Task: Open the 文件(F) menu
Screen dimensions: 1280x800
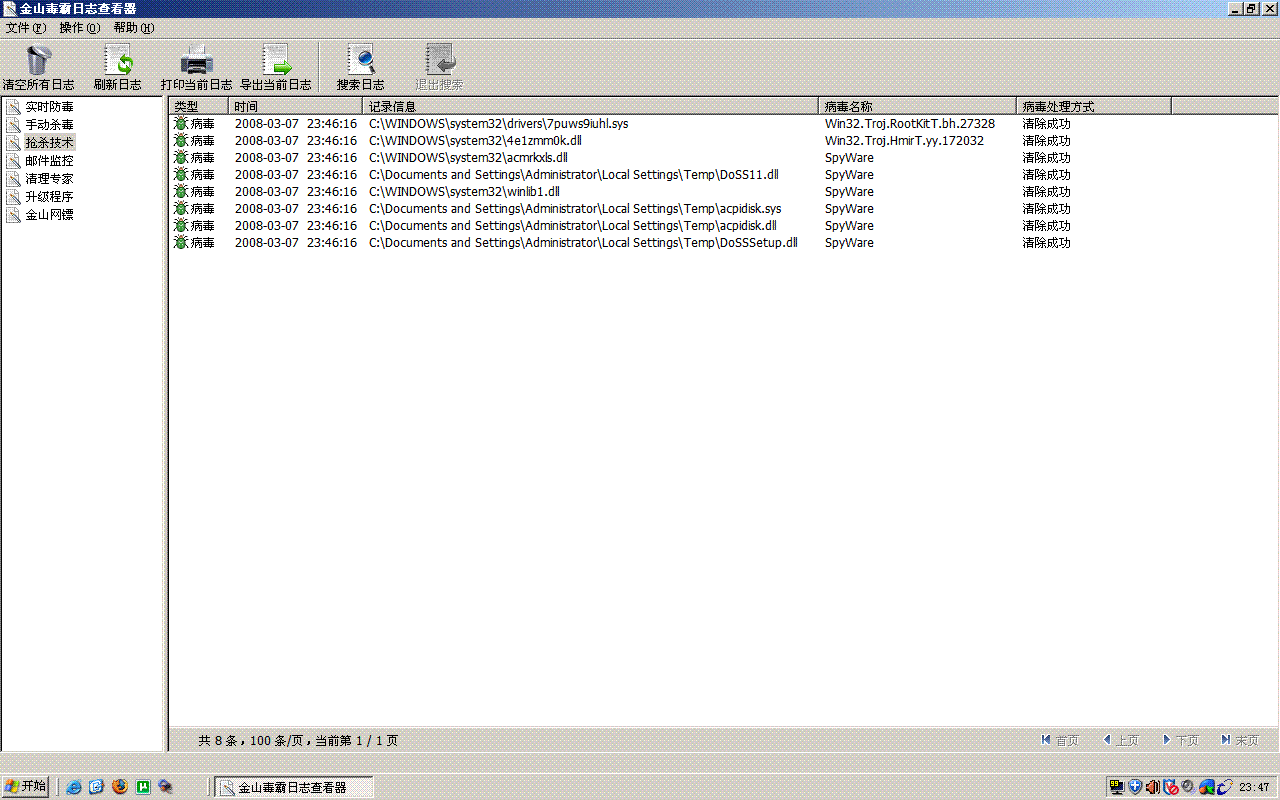Action: point(26,28)
